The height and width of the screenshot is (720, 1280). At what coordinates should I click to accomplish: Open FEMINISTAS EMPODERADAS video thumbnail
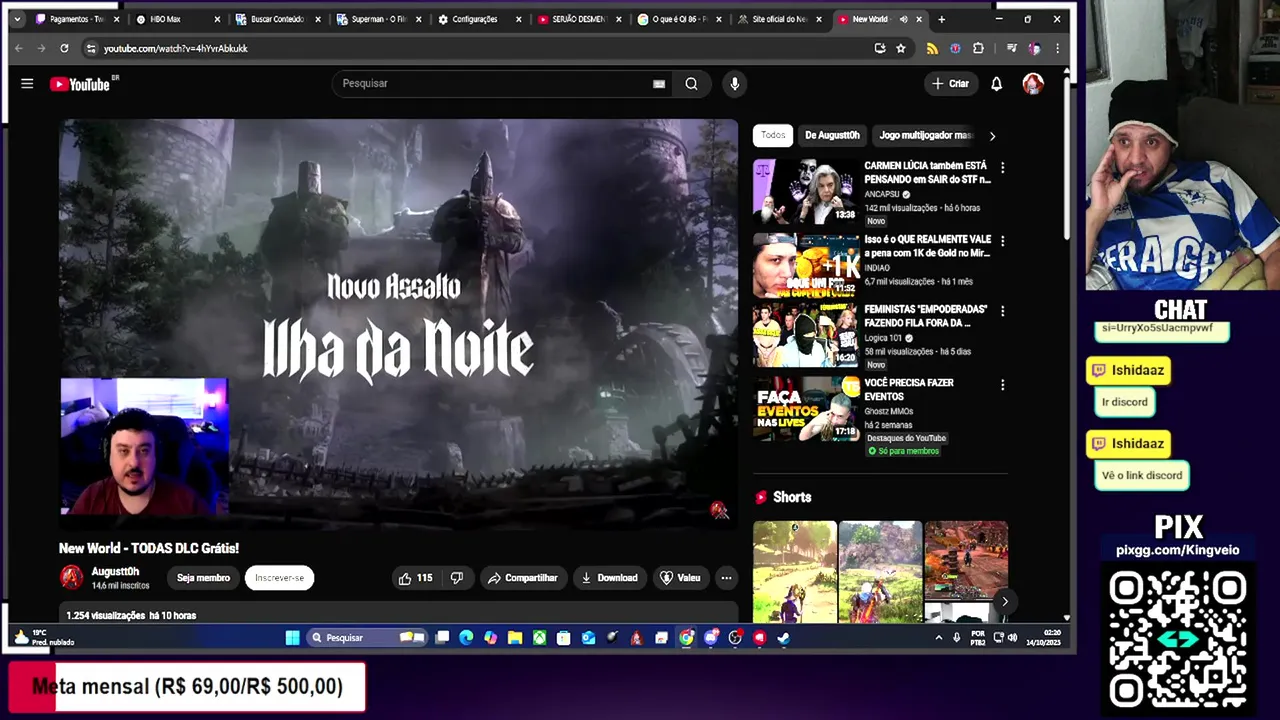click(x=805, y=335)
